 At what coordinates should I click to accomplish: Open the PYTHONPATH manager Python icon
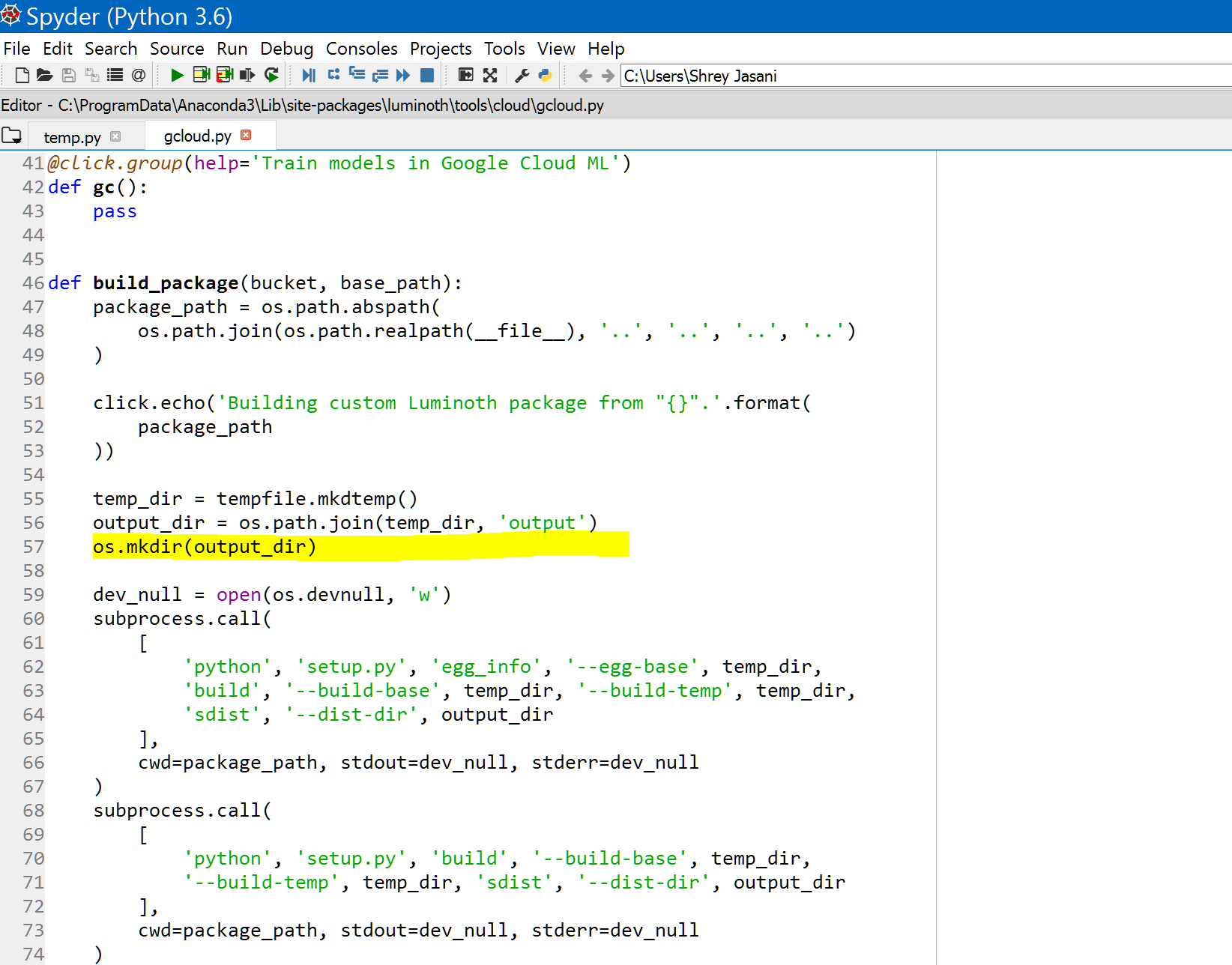tap(545, 75)
